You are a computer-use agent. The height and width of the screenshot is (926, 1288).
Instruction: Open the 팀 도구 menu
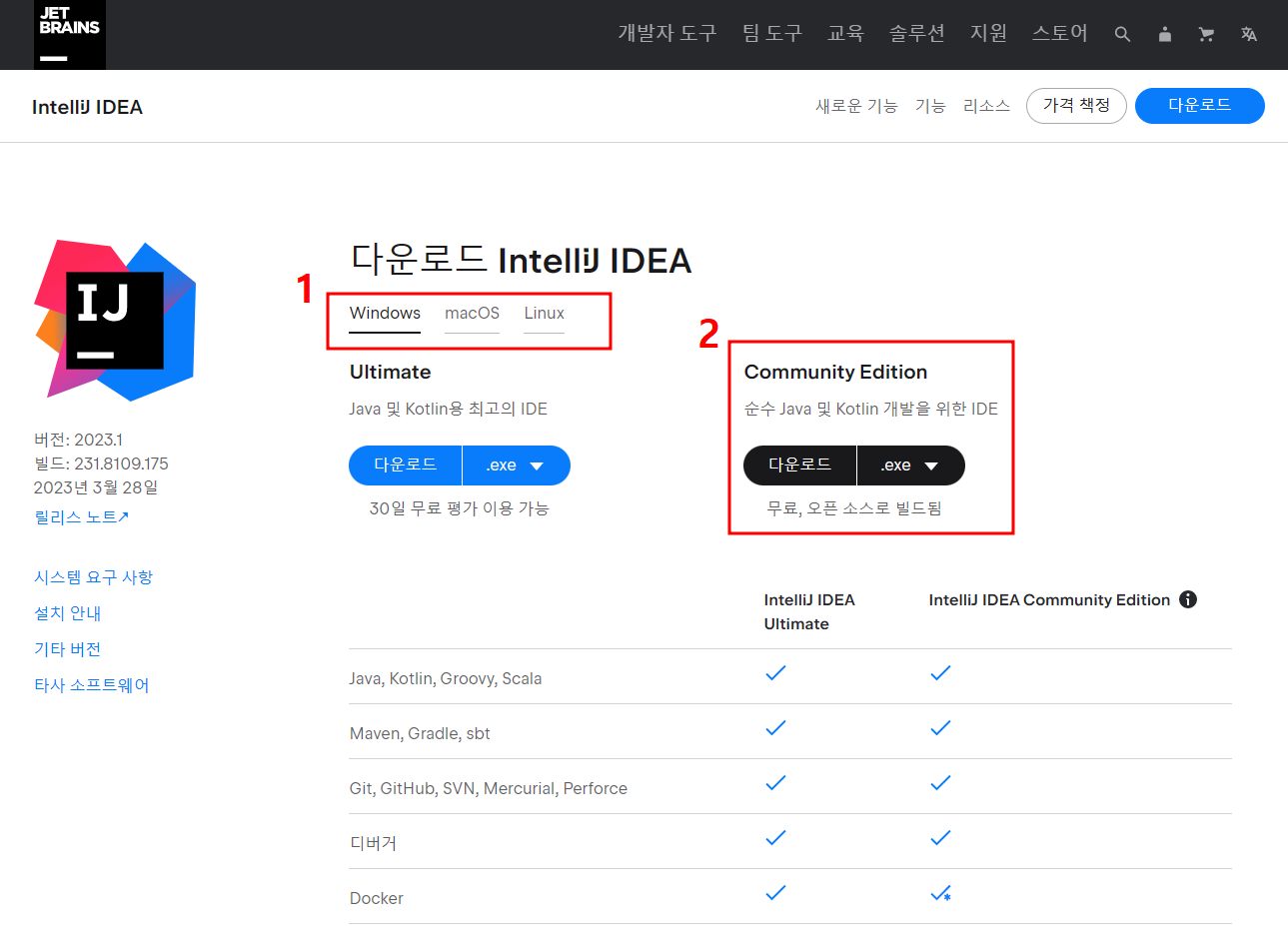coord(772,33)
